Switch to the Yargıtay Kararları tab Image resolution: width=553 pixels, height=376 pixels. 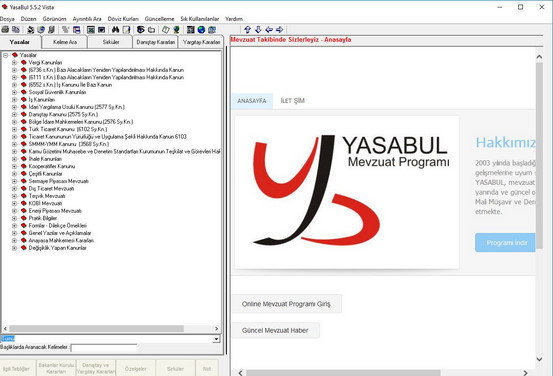(201, 42)
